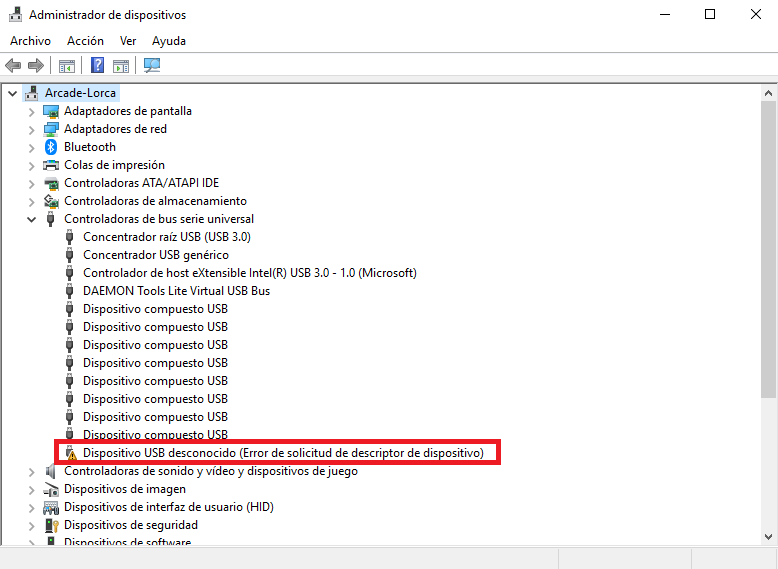Expand Adaptadores de red
Image resolution: width=778 pixels, height=569 pixels.
point(32,130)
